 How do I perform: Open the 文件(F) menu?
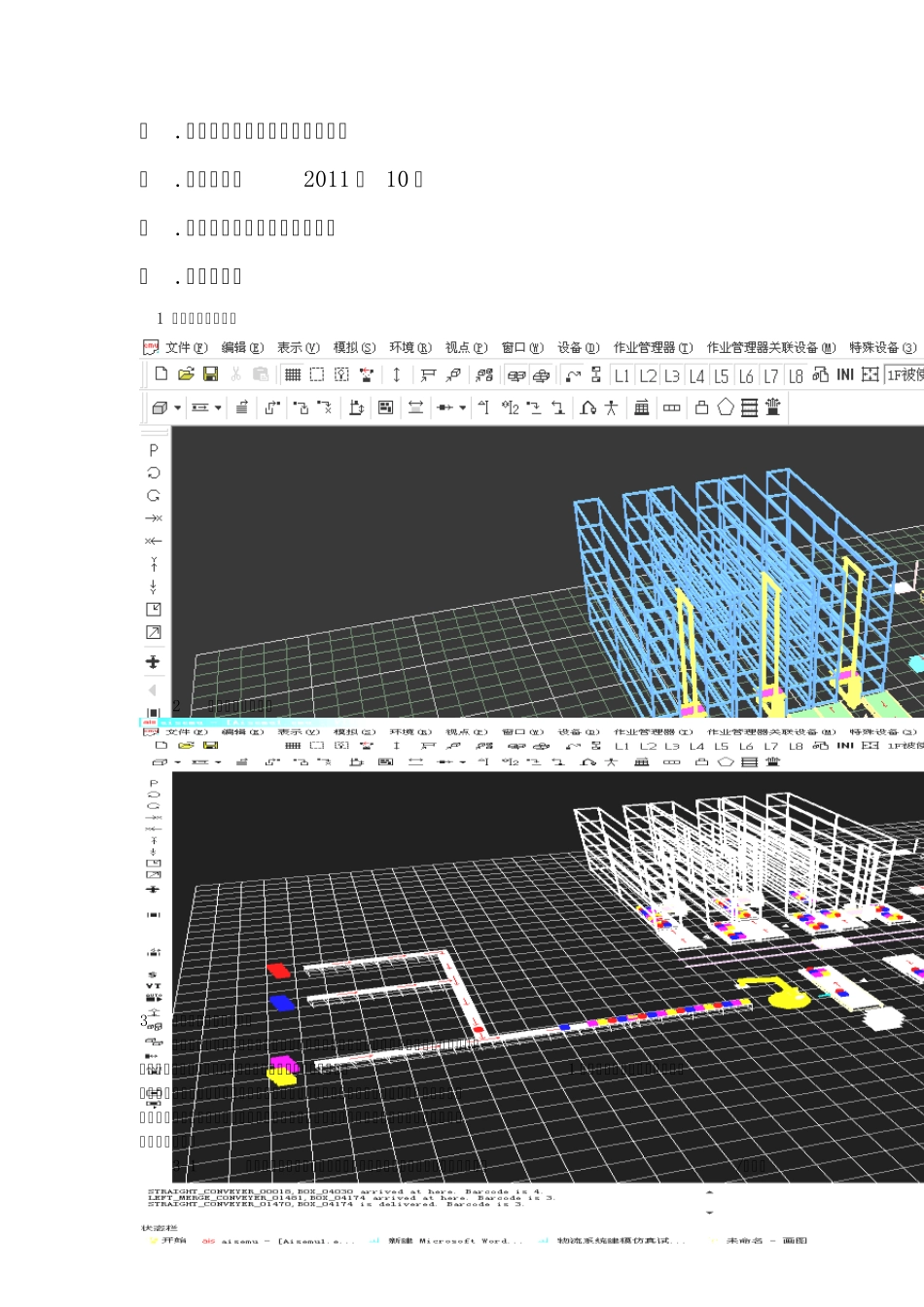click(x=185, y=347)
